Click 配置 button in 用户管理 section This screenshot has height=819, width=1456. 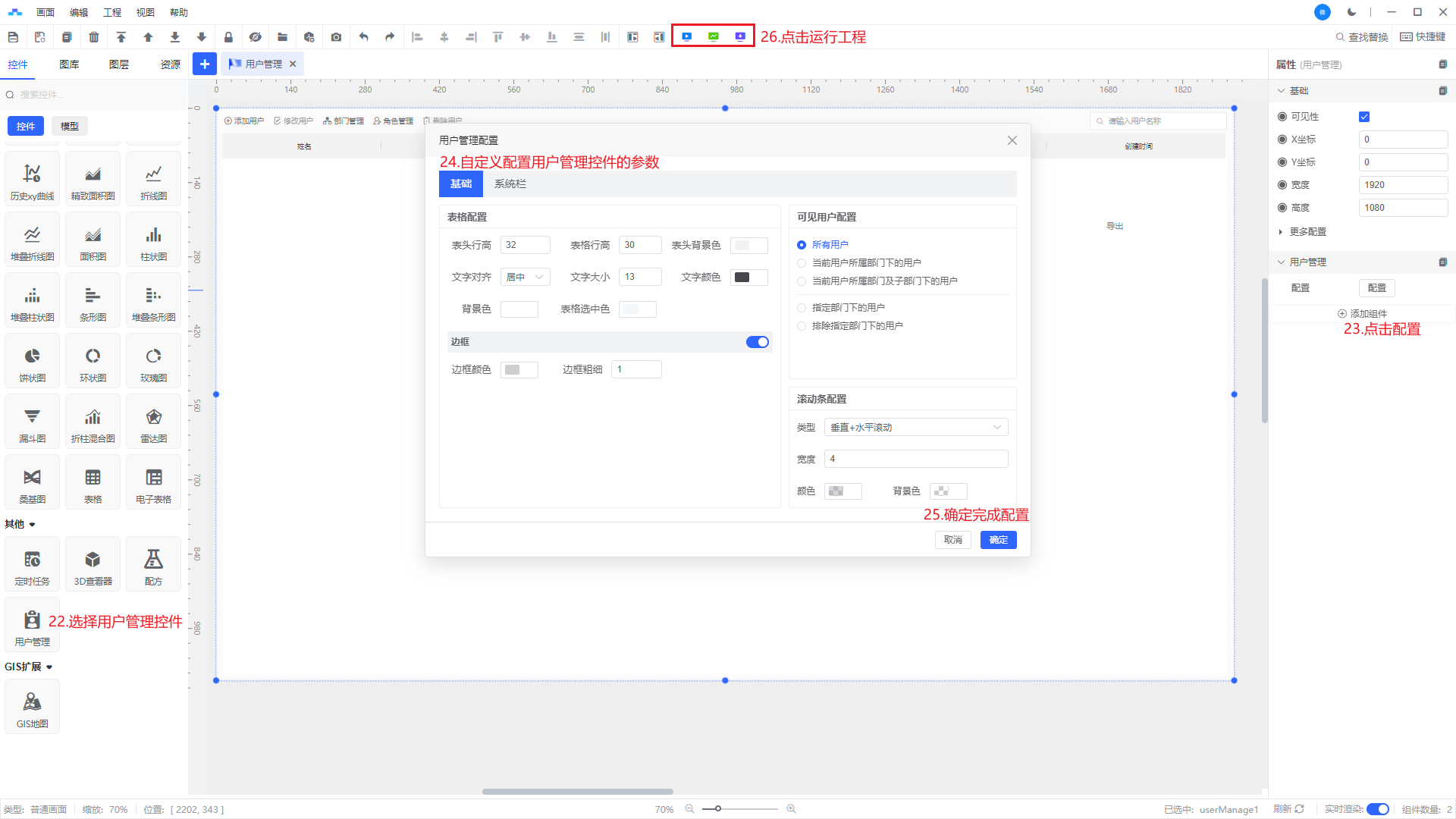[x=1376, y=288]
